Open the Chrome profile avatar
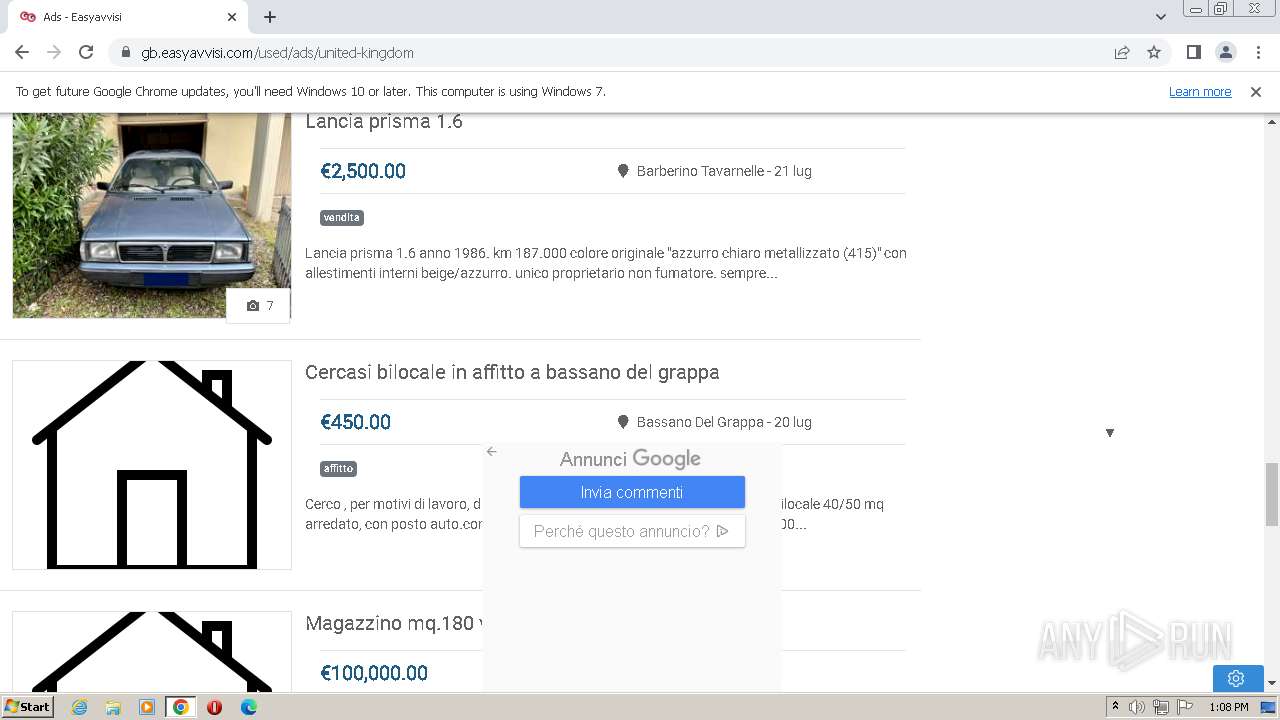The width and height of the screenshot is (1280, 720). click(1225, 52)
